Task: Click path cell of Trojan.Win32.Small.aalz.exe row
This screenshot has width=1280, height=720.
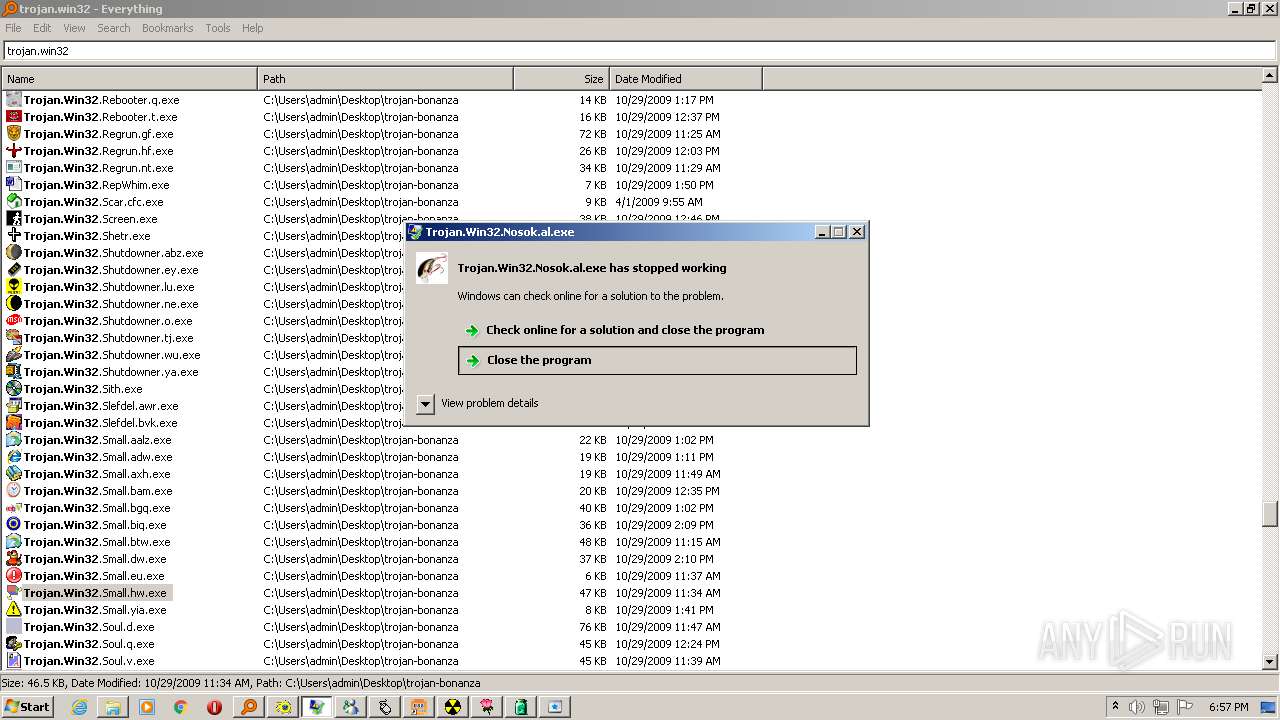Action: click(361, 440)
